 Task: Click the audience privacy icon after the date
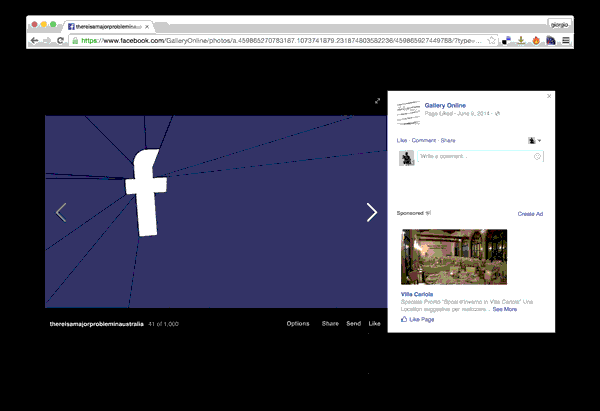[497, 114]
